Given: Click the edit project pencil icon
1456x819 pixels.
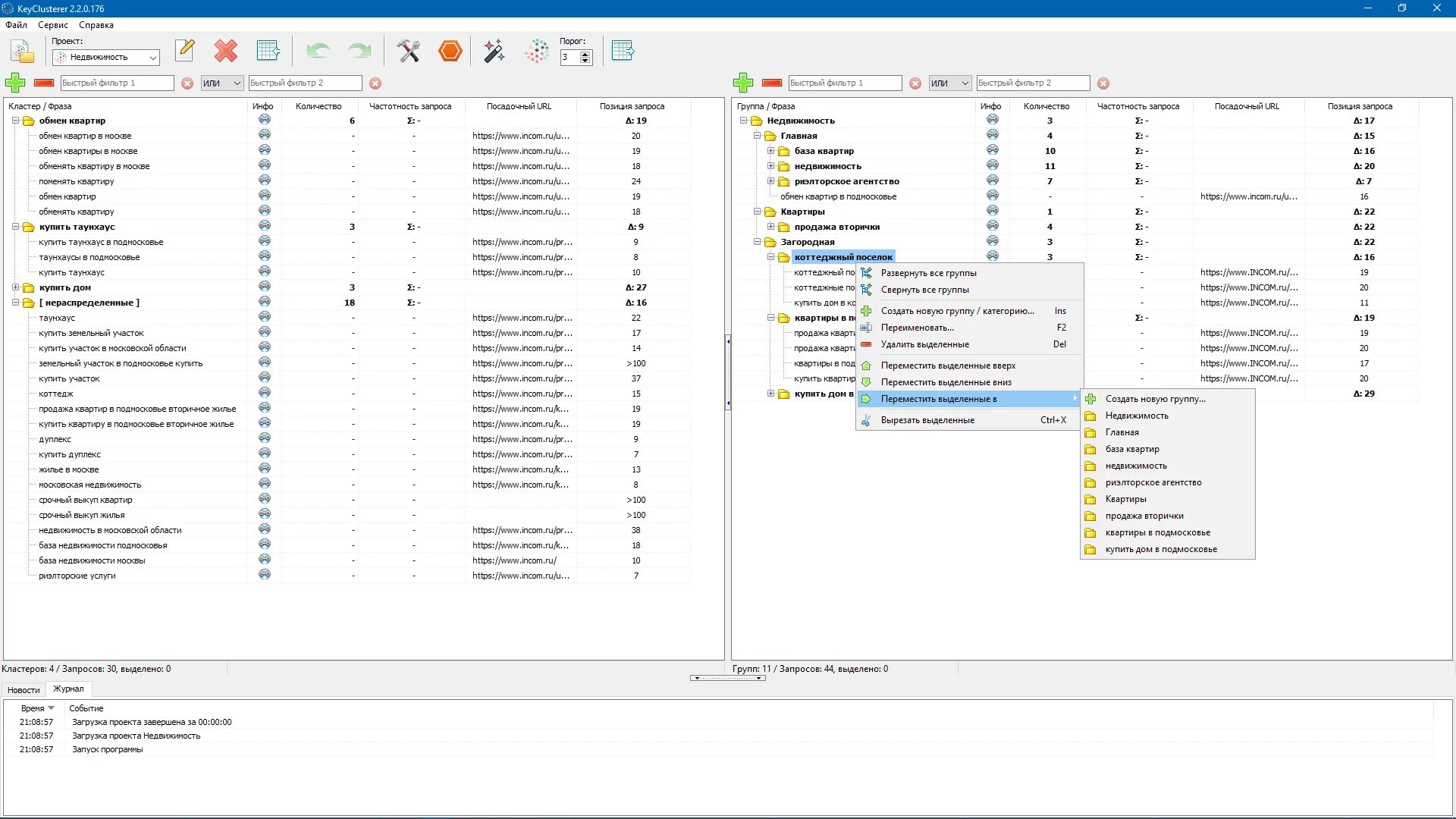Looking at the screenshot, I should [184, 51].
